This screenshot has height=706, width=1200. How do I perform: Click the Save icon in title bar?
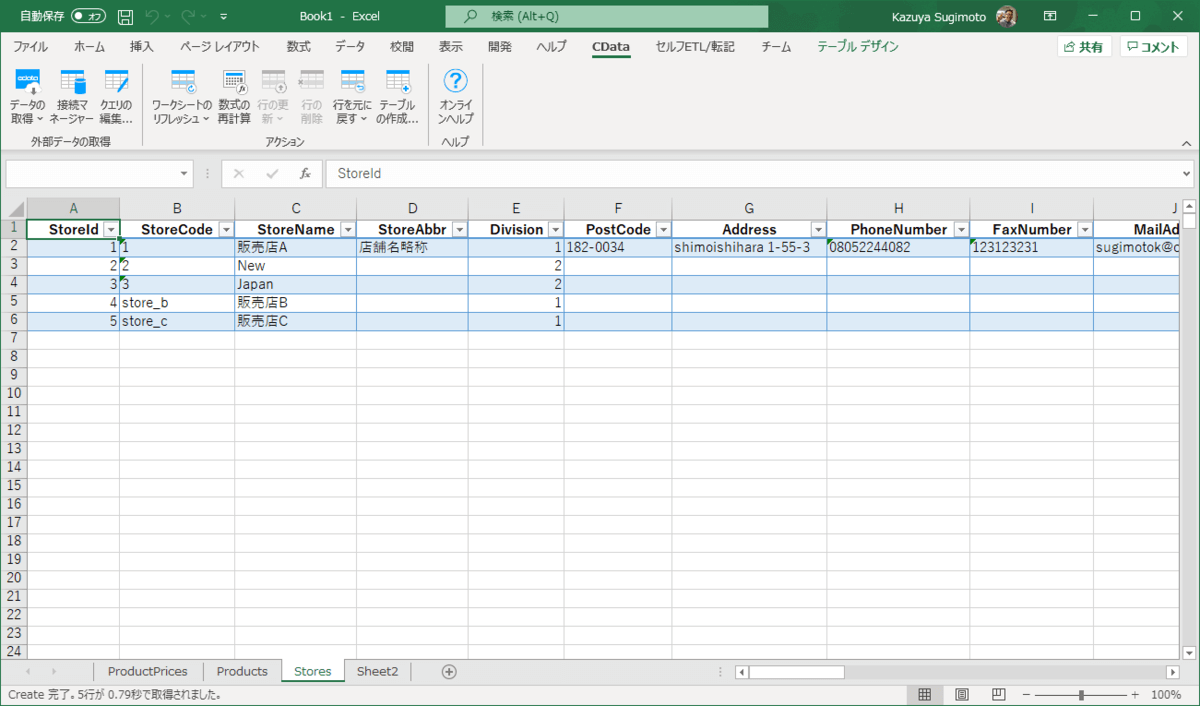pos(125,17)
